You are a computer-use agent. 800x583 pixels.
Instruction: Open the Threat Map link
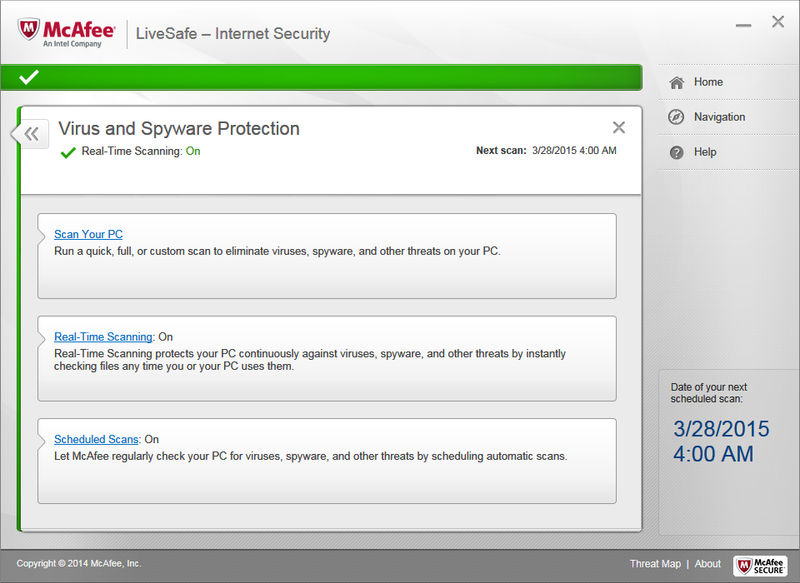655,564
